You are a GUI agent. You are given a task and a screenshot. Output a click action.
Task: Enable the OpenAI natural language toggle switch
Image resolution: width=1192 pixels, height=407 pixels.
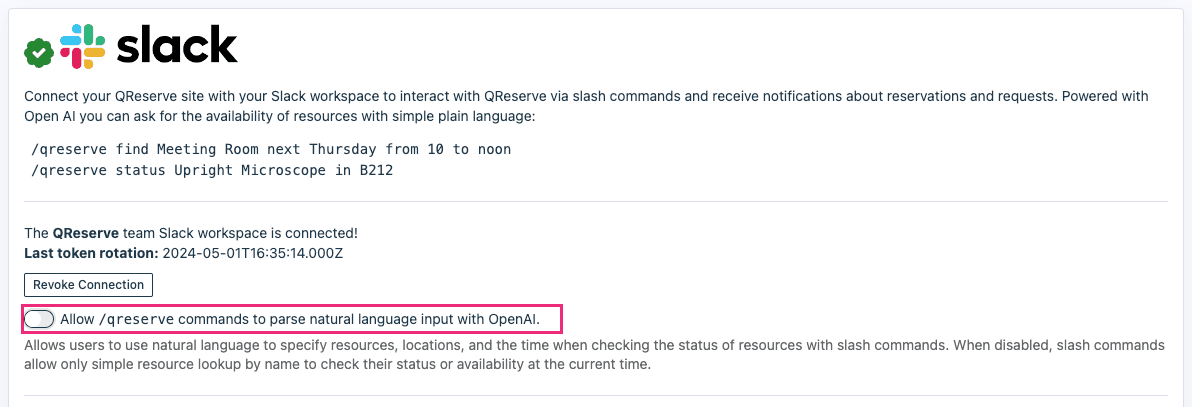pos(39,319)
